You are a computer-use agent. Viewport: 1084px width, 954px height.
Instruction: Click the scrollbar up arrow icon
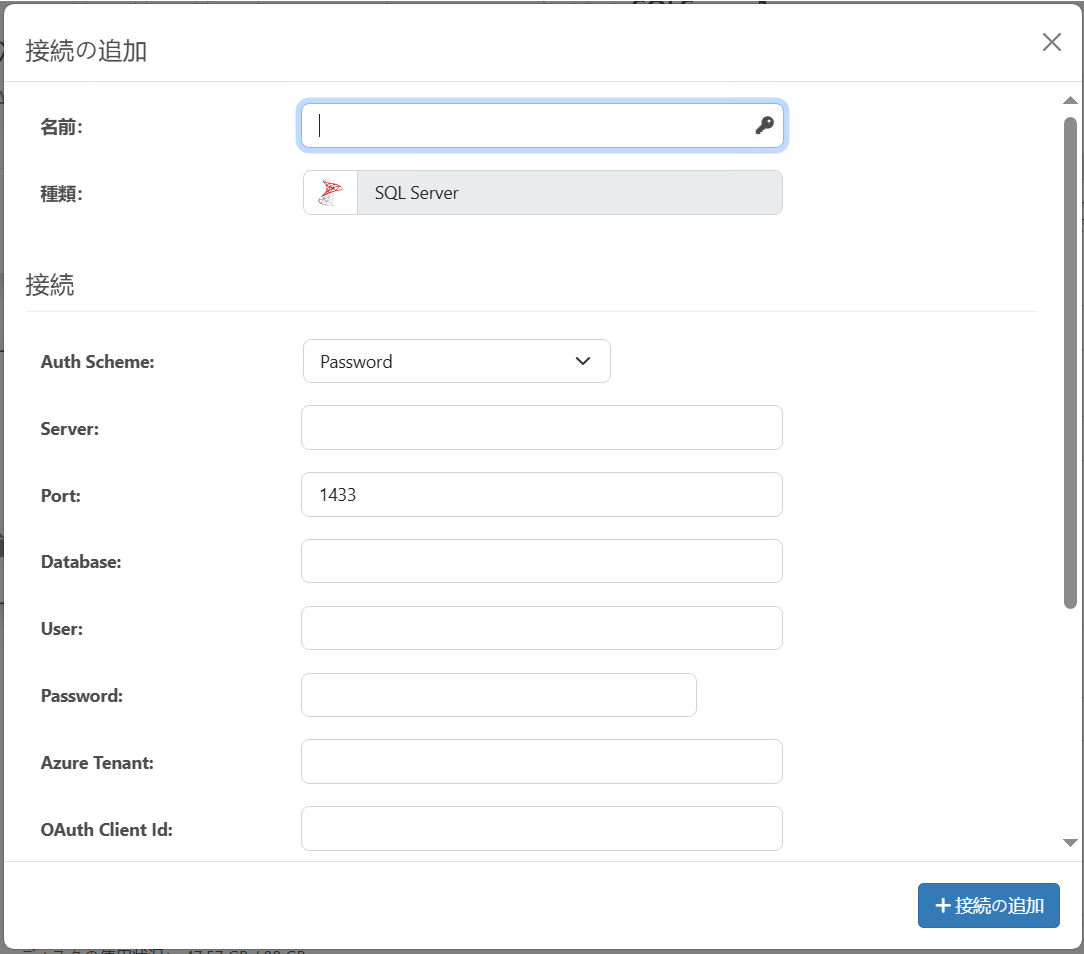click(1070, 99)
